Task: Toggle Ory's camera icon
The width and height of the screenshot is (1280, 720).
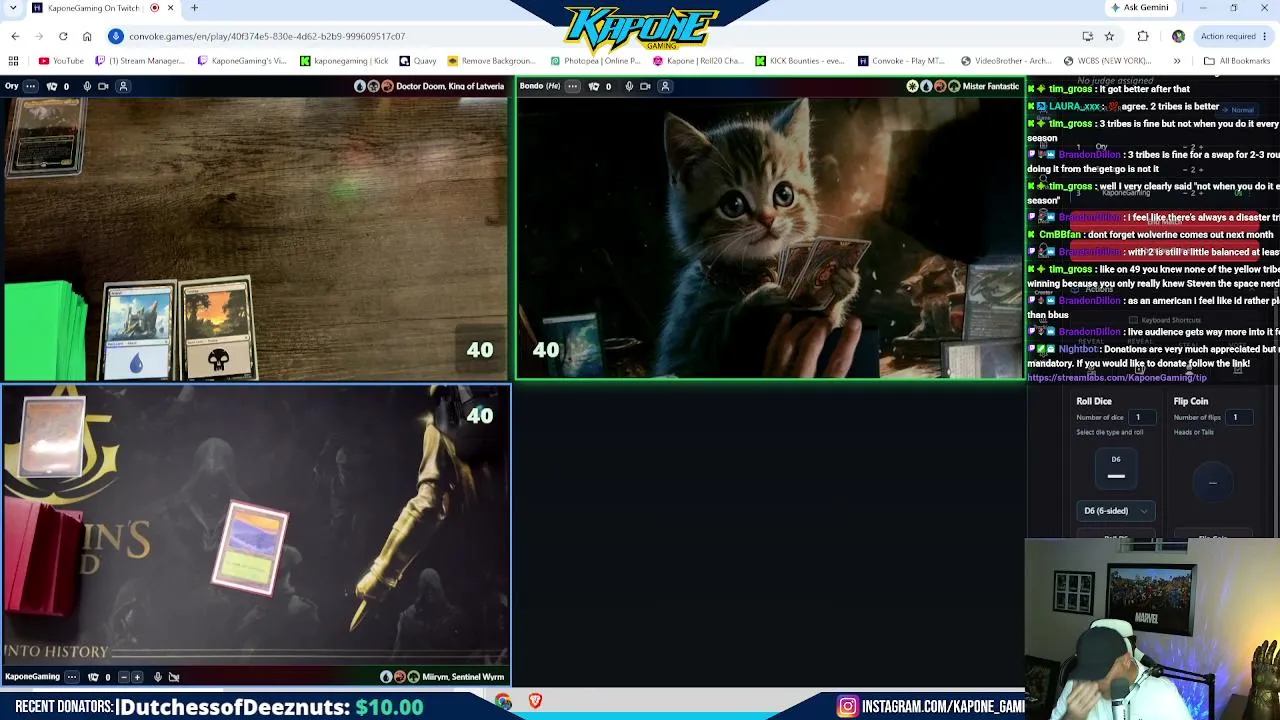Action: (x=103, y=86)
